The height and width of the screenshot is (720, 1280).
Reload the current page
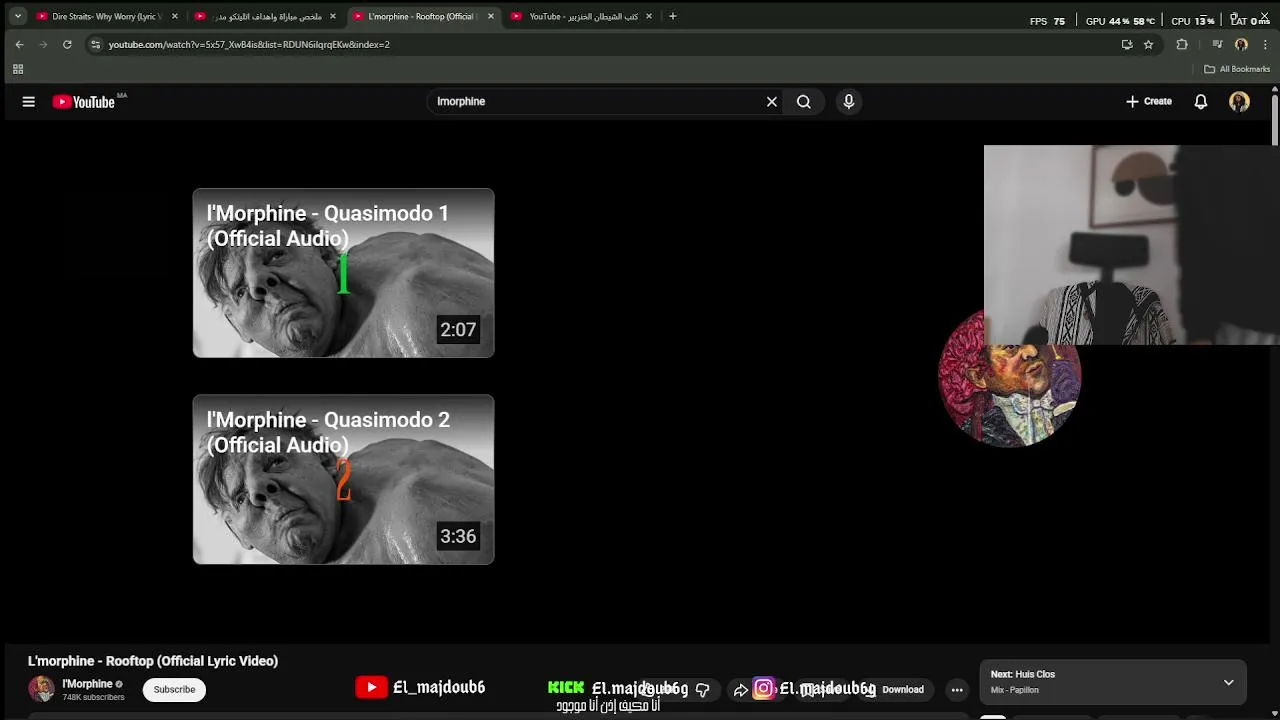67,44
